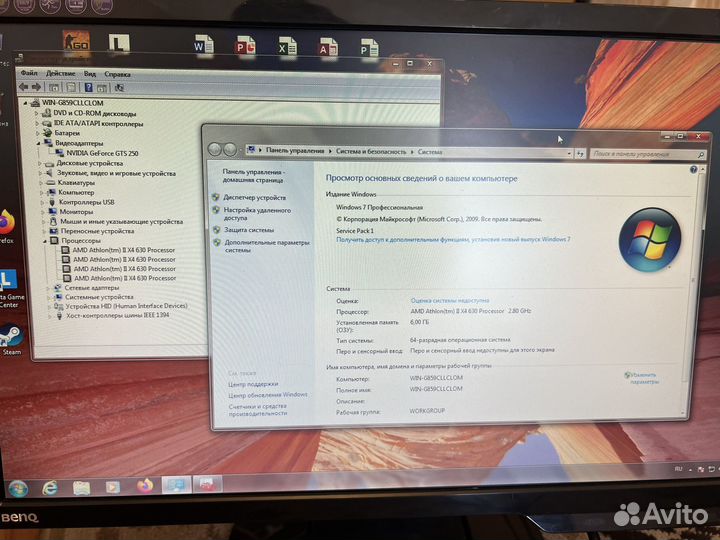This screenshot has width=720, height=540.
Task: Open the address bar history dropdown
Action: tap(569, 153)
